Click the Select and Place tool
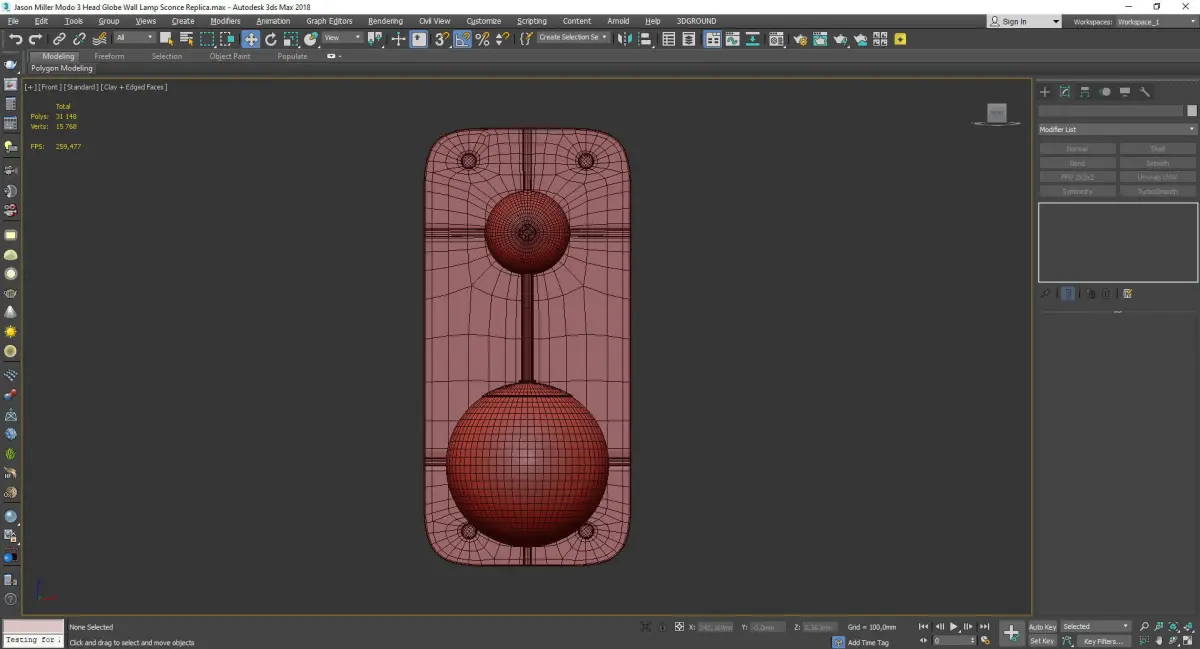The image size is (1200, 649). point(311,39)
